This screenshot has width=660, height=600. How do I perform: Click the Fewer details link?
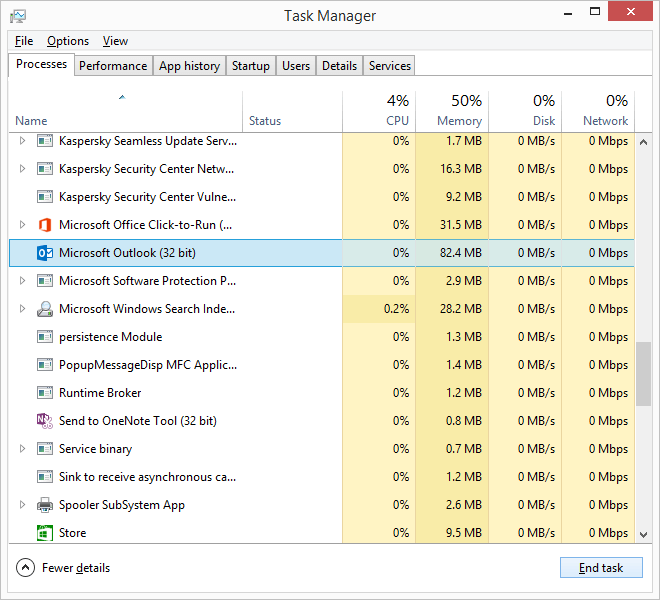[76, 568]
